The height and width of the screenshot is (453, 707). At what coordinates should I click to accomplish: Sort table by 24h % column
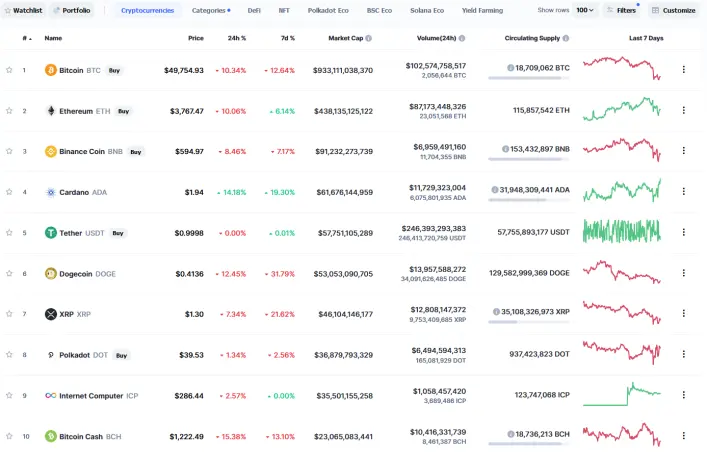(237, 38)
